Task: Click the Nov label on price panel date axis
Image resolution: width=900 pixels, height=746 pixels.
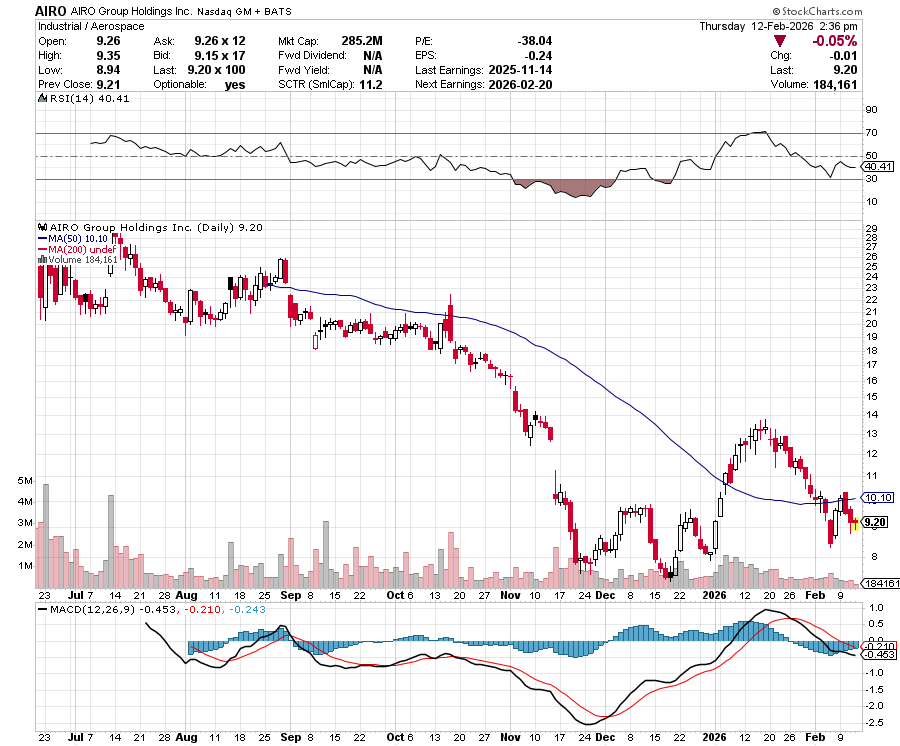Action: (510, 595)
